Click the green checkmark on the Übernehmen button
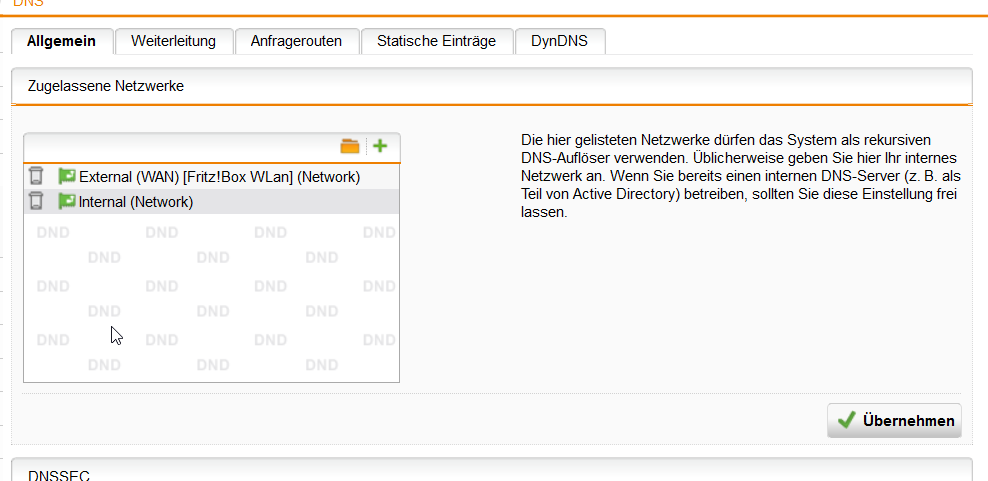The width and height of the screenshot is (988, 481). [x=846, y=420]
